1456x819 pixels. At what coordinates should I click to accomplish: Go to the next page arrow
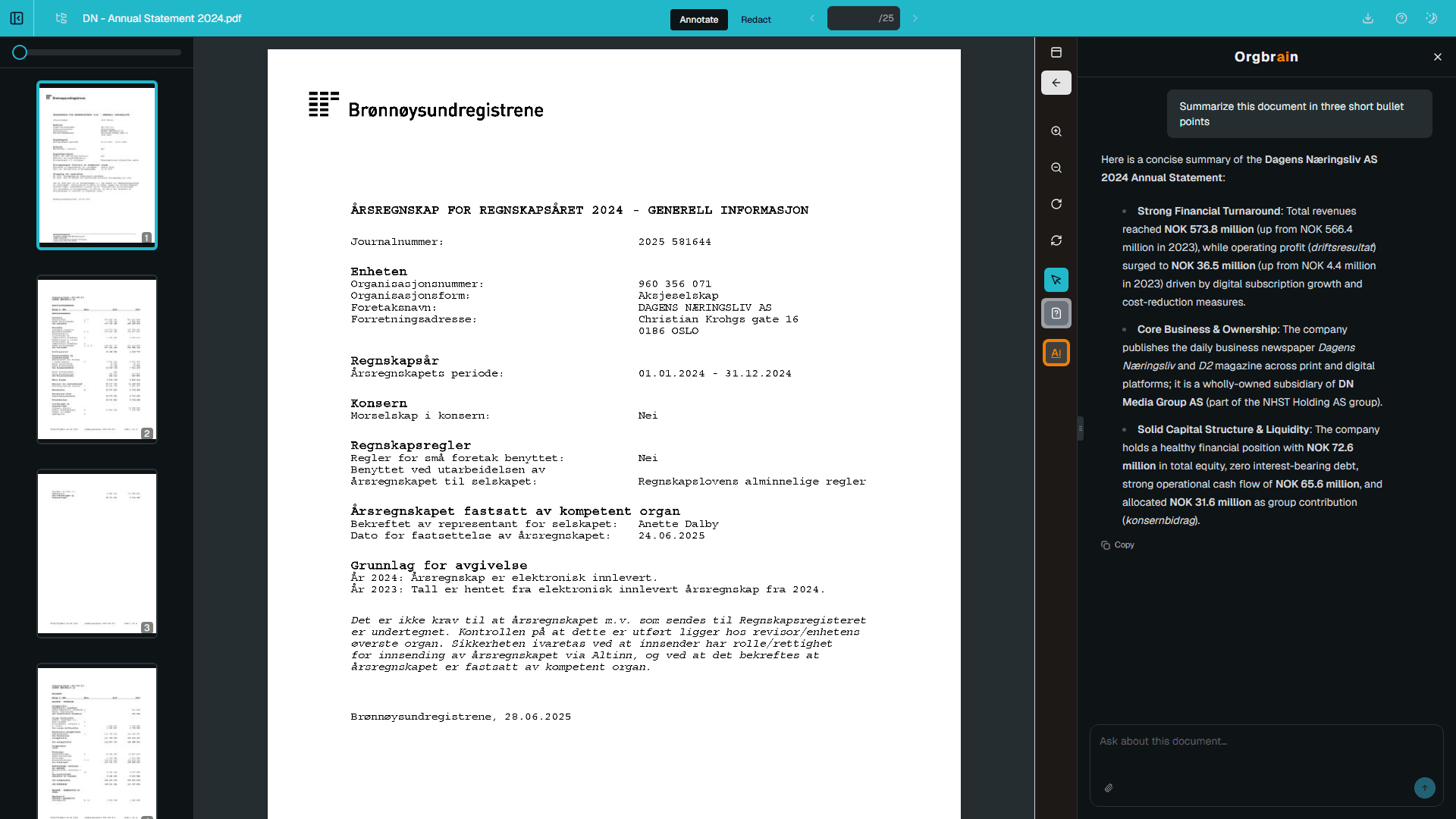tap(915, 18)
